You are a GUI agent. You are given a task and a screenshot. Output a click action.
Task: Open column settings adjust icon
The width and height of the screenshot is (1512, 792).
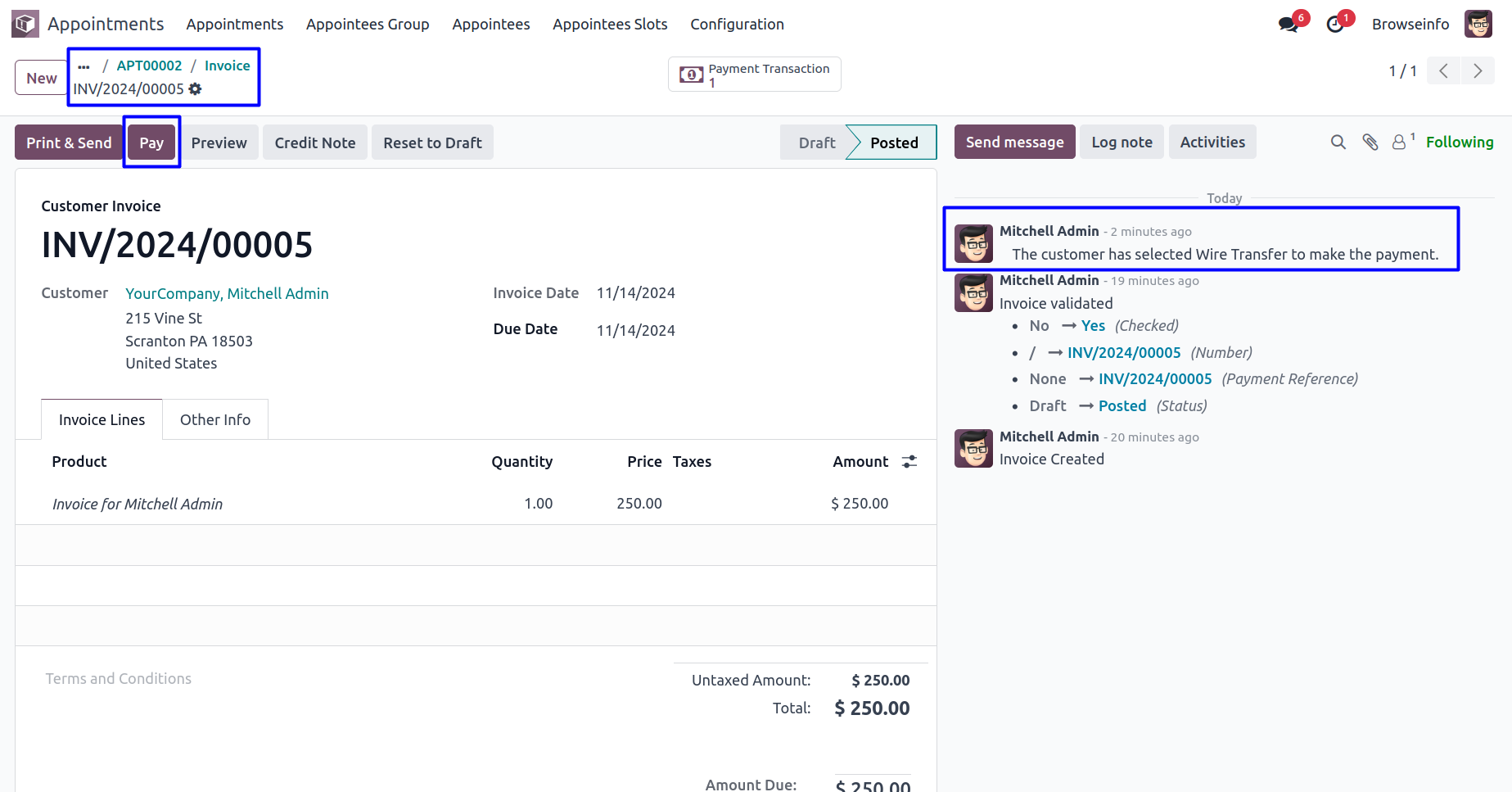point(909,462)
